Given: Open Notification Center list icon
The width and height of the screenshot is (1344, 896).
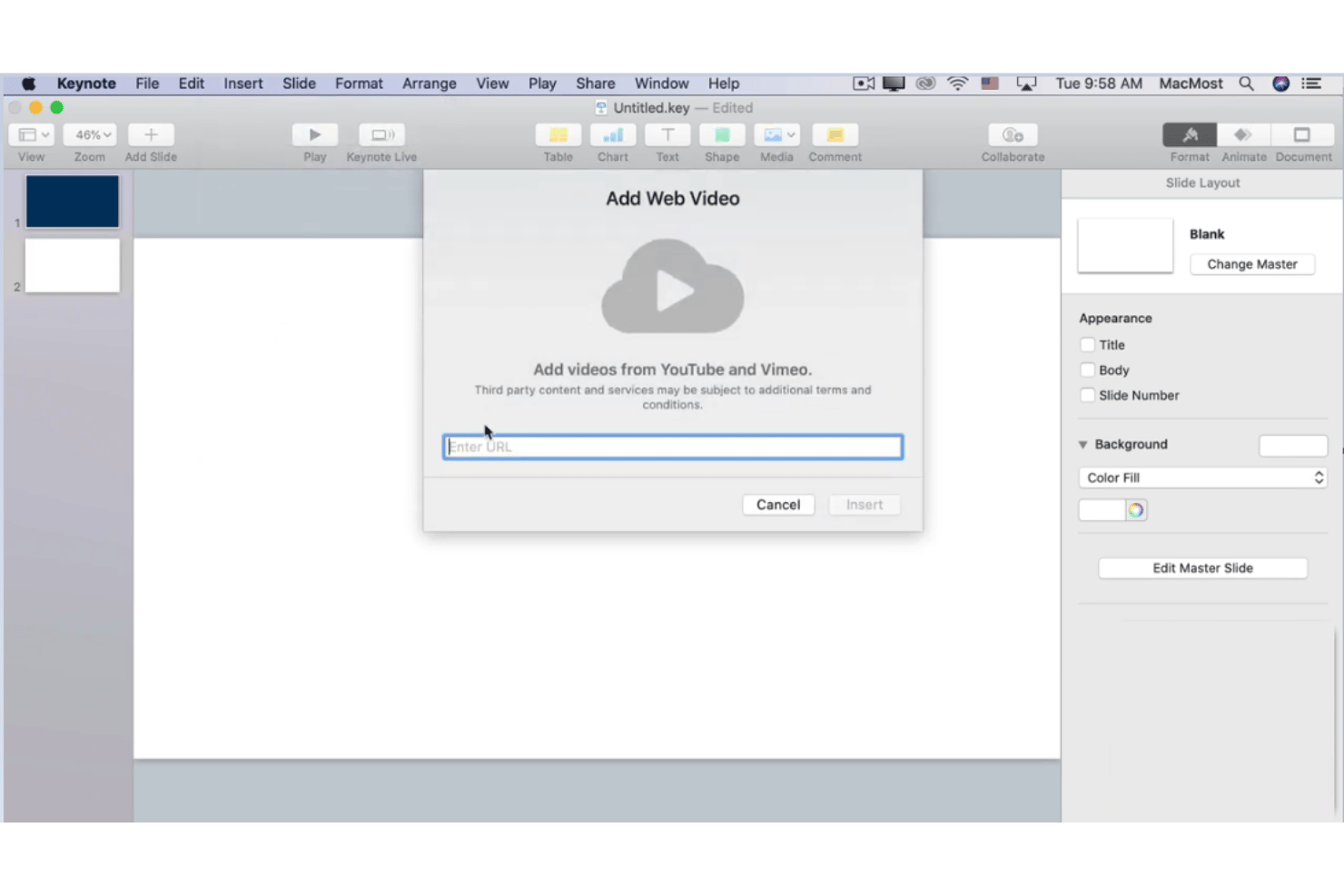Looking at the screenshot, I should [1311, 84].
